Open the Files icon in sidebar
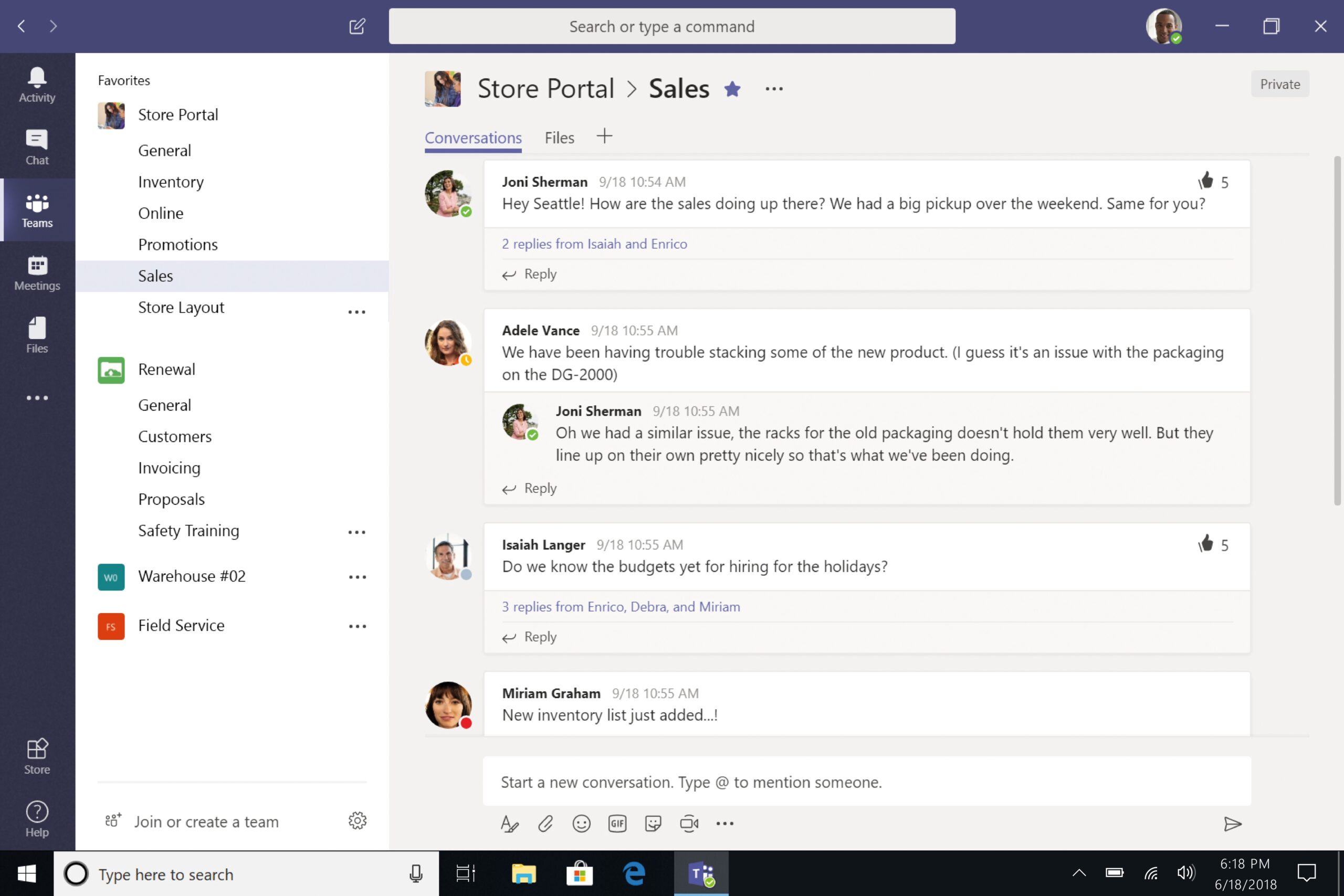 click(36, 335)
